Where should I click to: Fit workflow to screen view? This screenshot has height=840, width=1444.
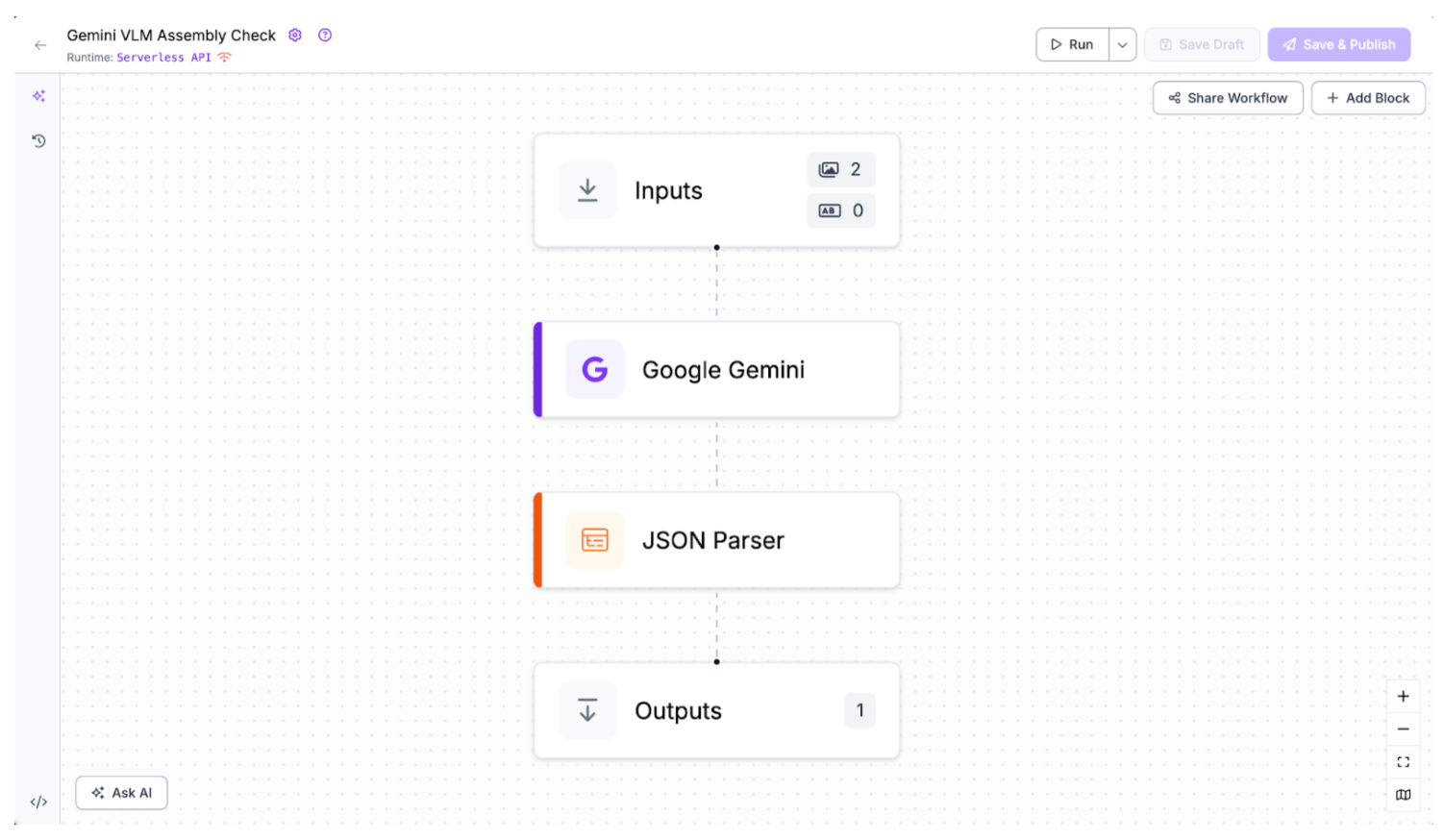(1403, 762)
